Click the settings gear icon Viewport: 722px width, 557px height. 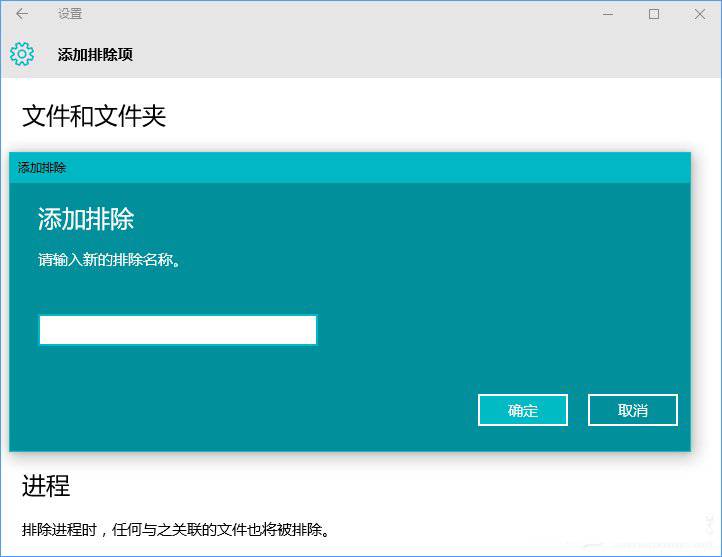tap(22, 54)
